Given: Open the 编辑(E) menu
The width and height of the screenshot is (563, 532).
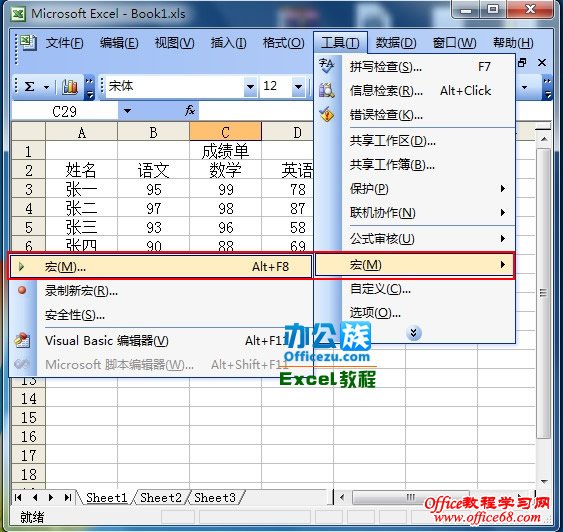Looking at the screenshot, I should point(119,43).
